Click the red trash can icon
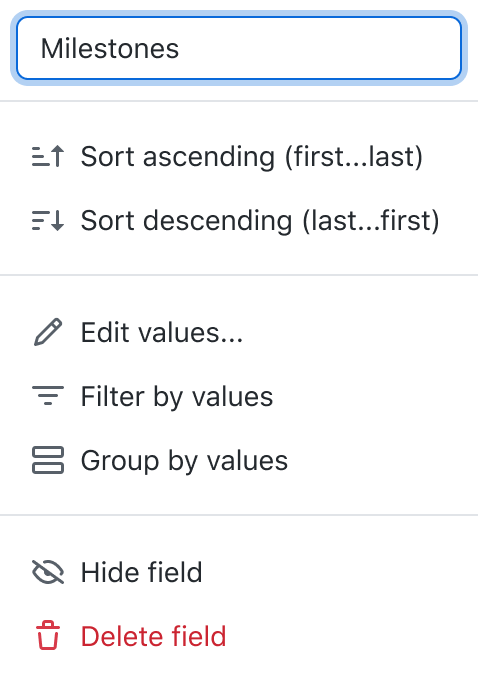The height and width of the screenshot is (692, 478). click(x=48, y=636)
